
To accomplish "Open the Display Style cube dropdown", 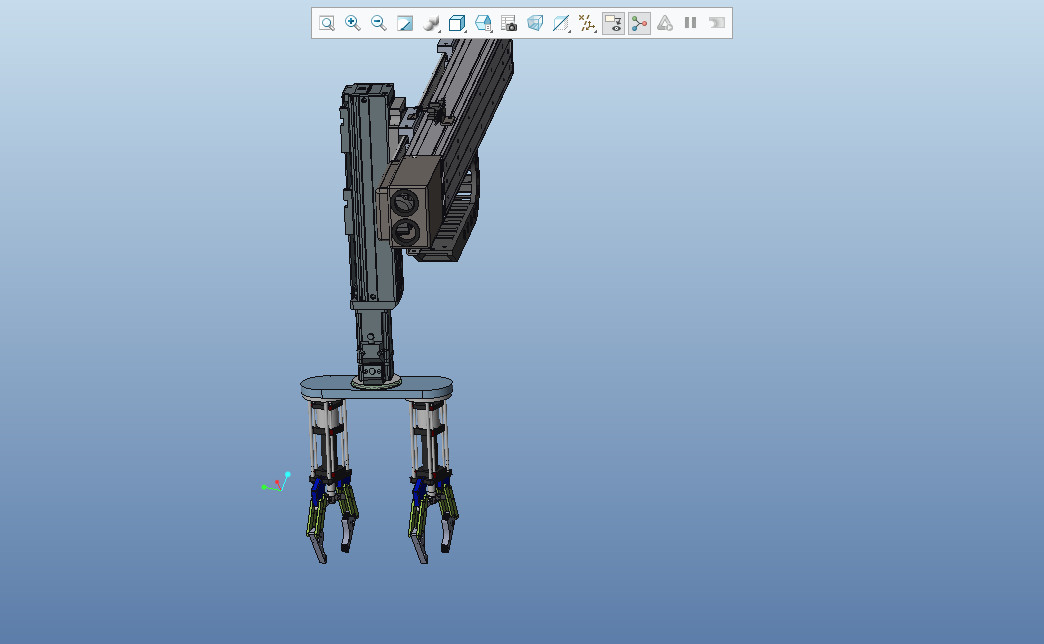I will tap(457, 23).
